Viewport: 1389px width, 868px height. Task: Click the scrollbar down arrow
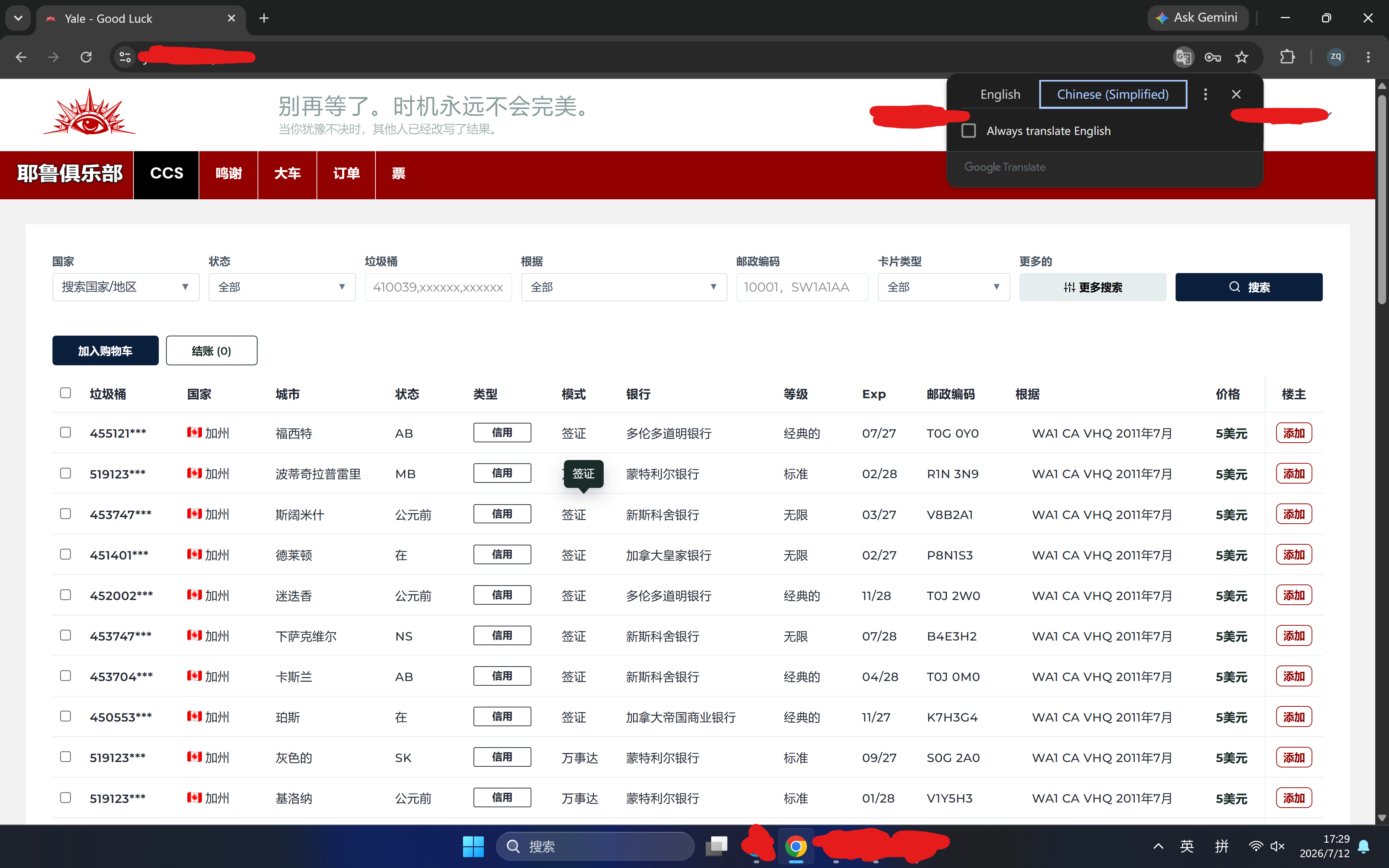[x=1381, y=817]
